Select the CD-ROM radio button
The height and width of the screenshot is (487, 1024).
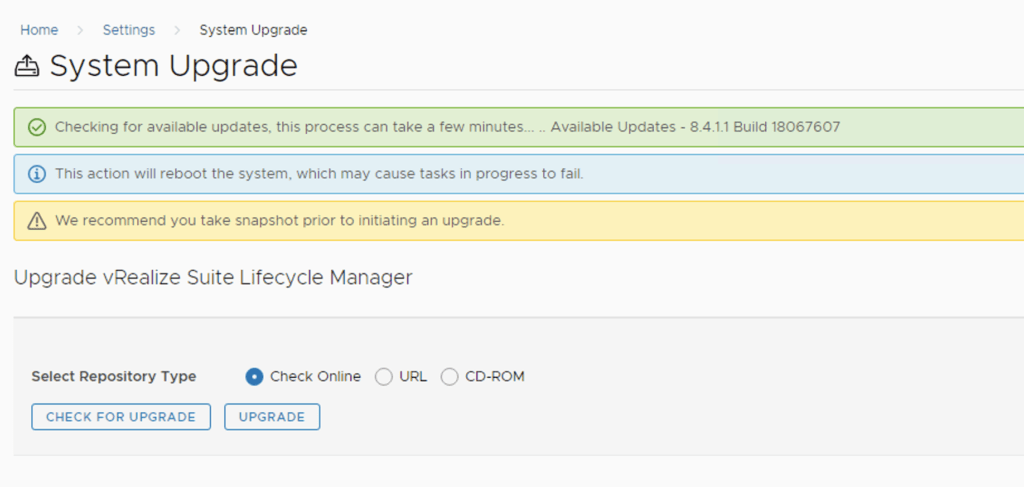pos(449,377)
